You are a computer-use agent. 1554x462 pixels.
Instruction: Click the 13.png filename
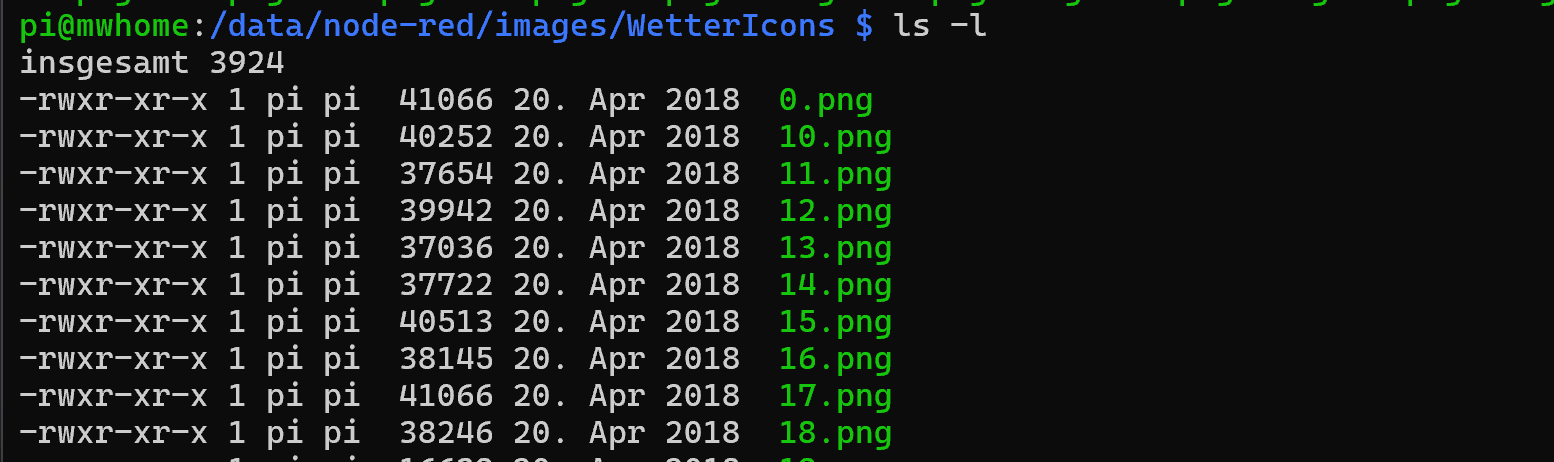coord(835,248)
